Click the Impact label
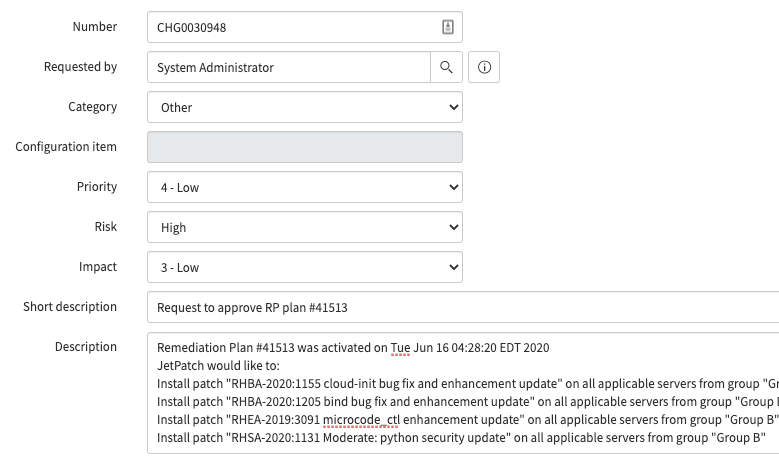This screenshot has width=779, height=463. [98, 267]
